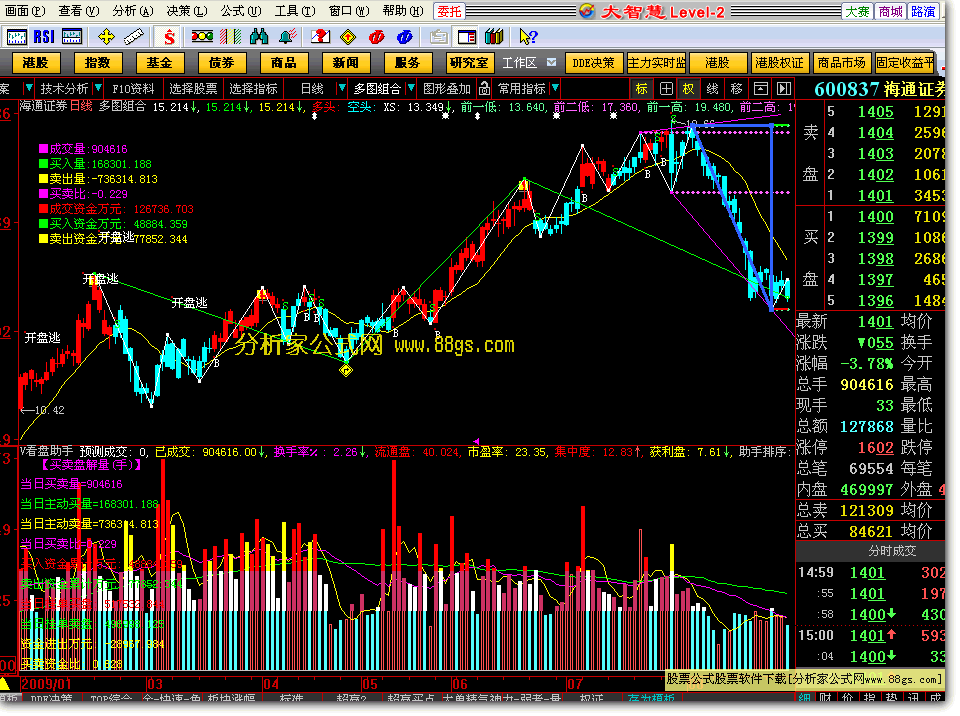Open the 画面(P) menu

pos(25,11)
